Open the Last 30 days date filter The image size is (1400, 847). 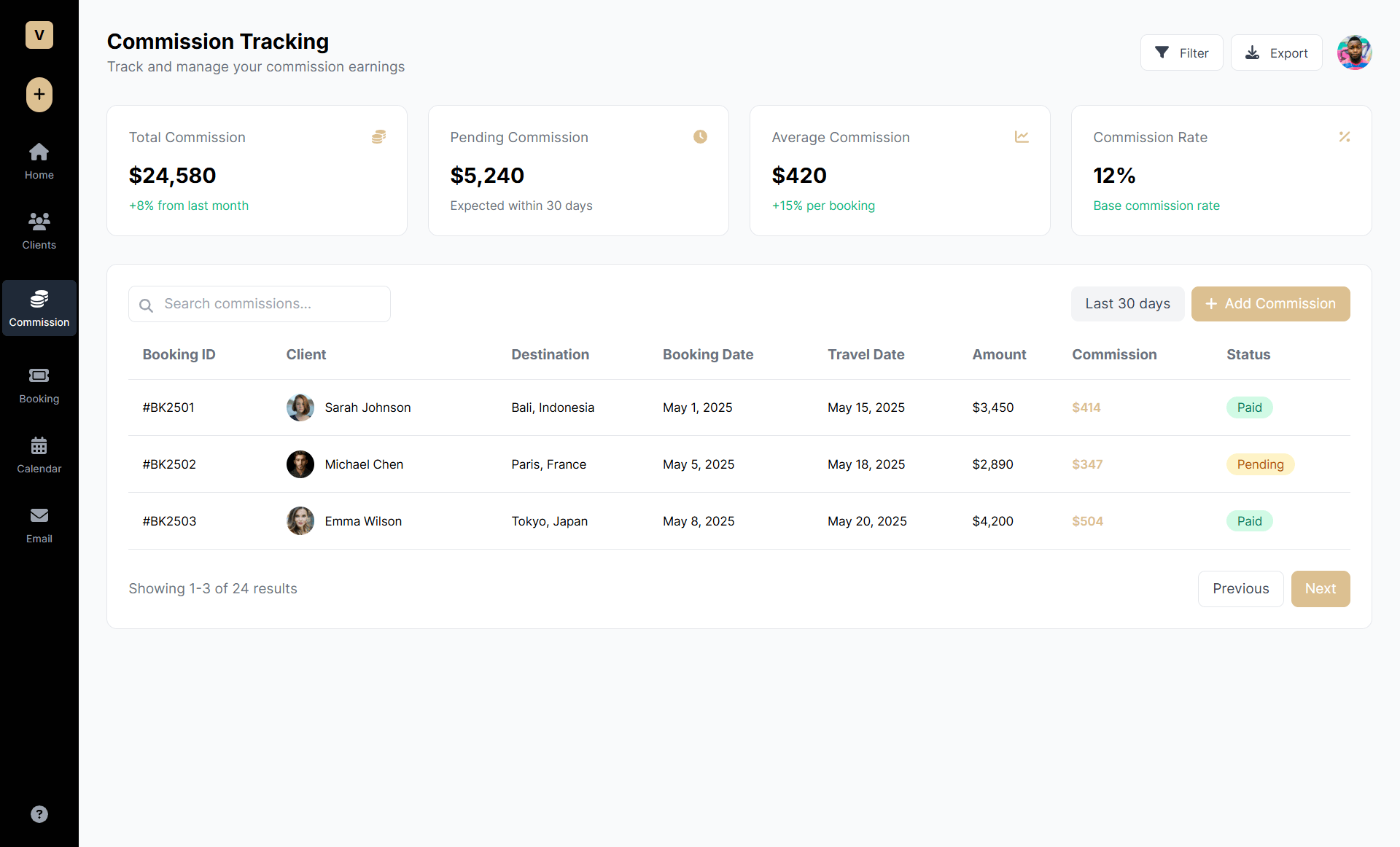click(x=1127, y=303)
